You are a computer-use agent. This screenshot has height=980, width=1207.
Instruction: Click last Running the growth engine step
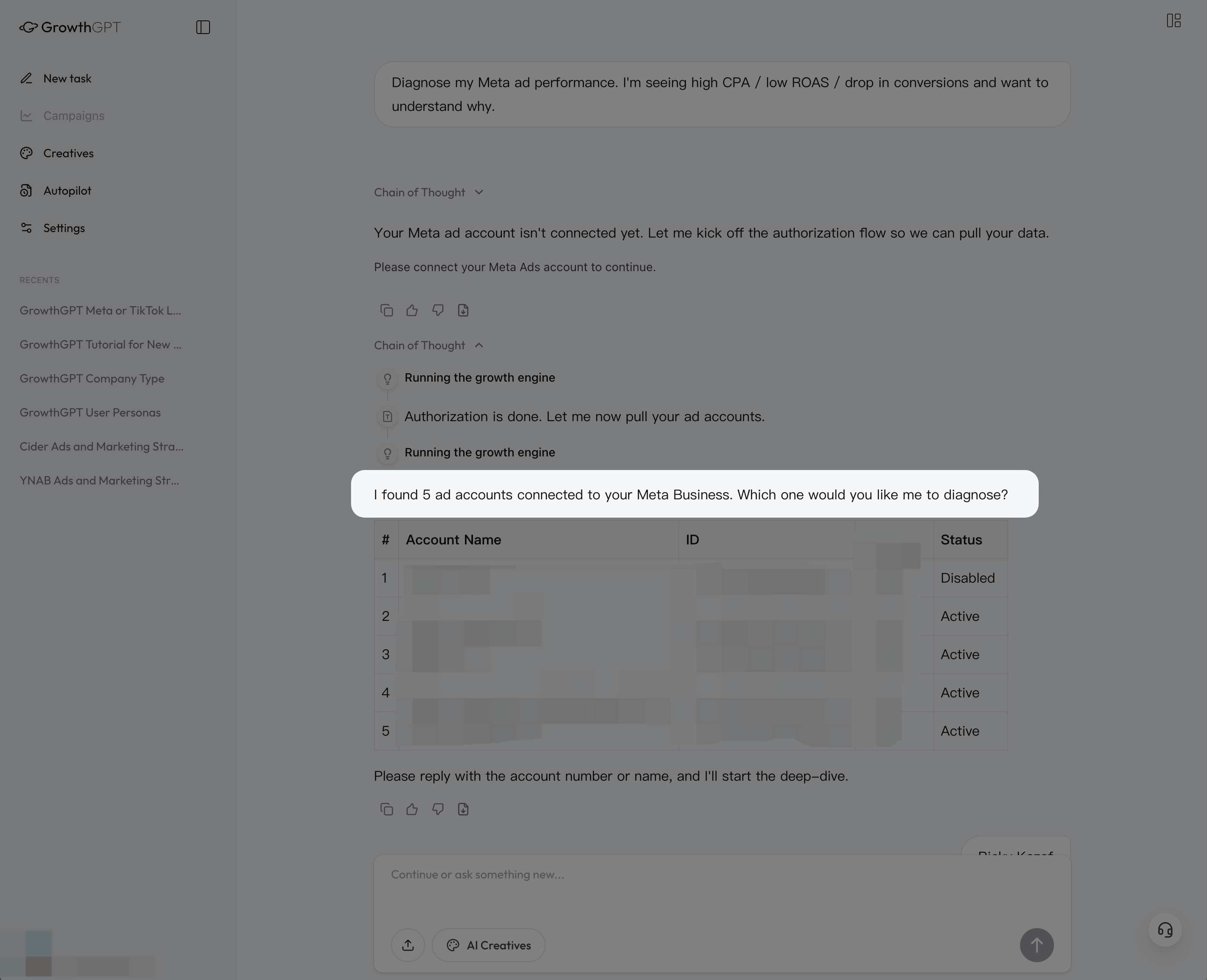[480, 453]
